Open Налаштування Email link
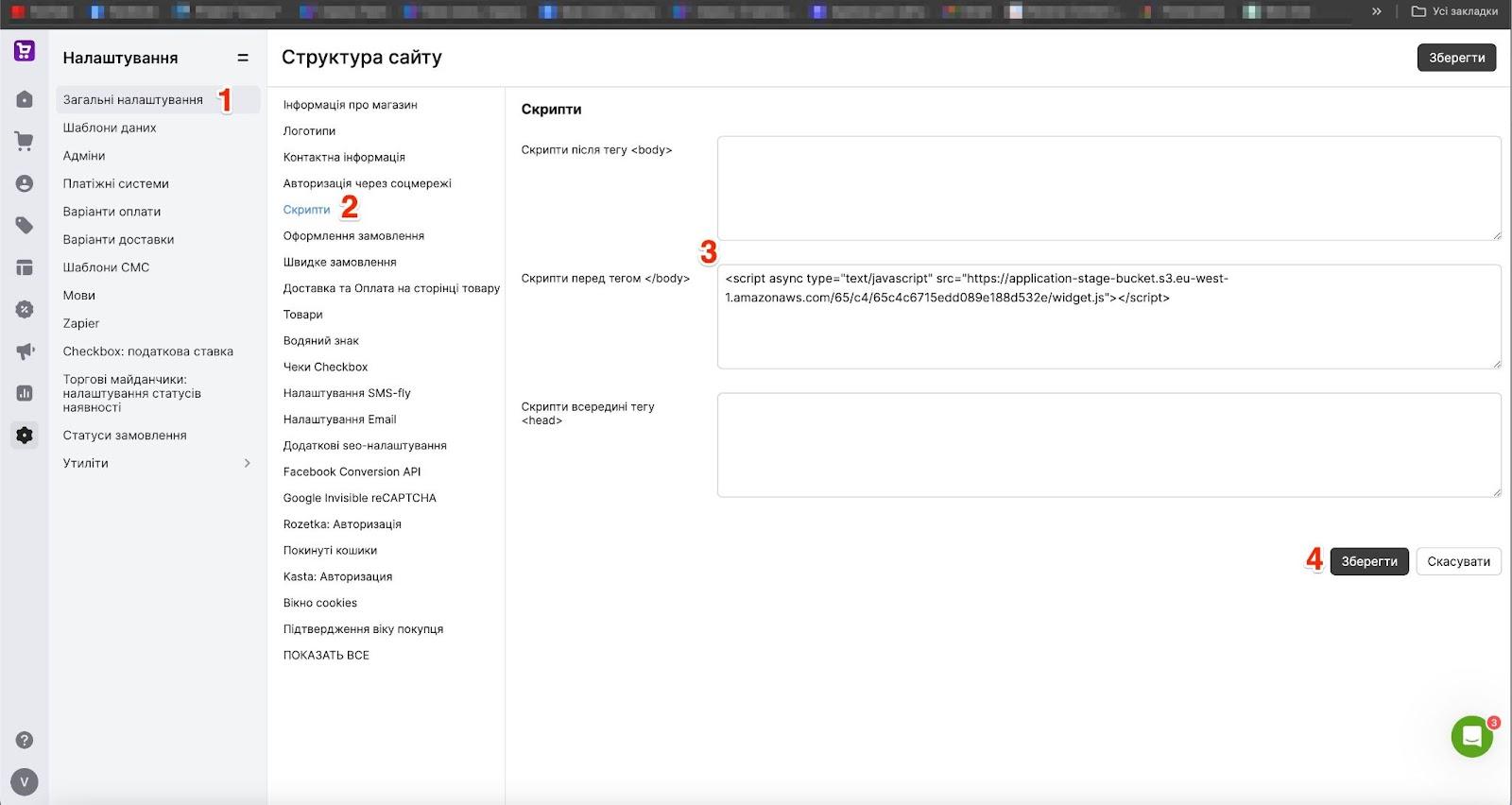The height and width of the screenshot is (805, 1512). tap(340, 420)
